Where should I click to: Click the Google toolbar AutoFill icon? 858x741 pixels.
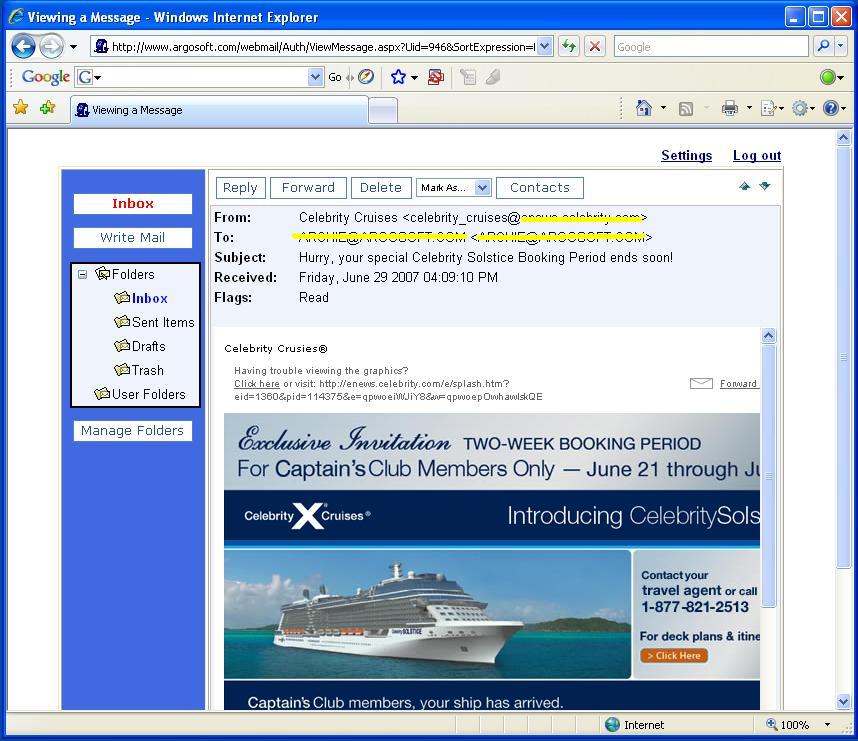pos(468,77)
